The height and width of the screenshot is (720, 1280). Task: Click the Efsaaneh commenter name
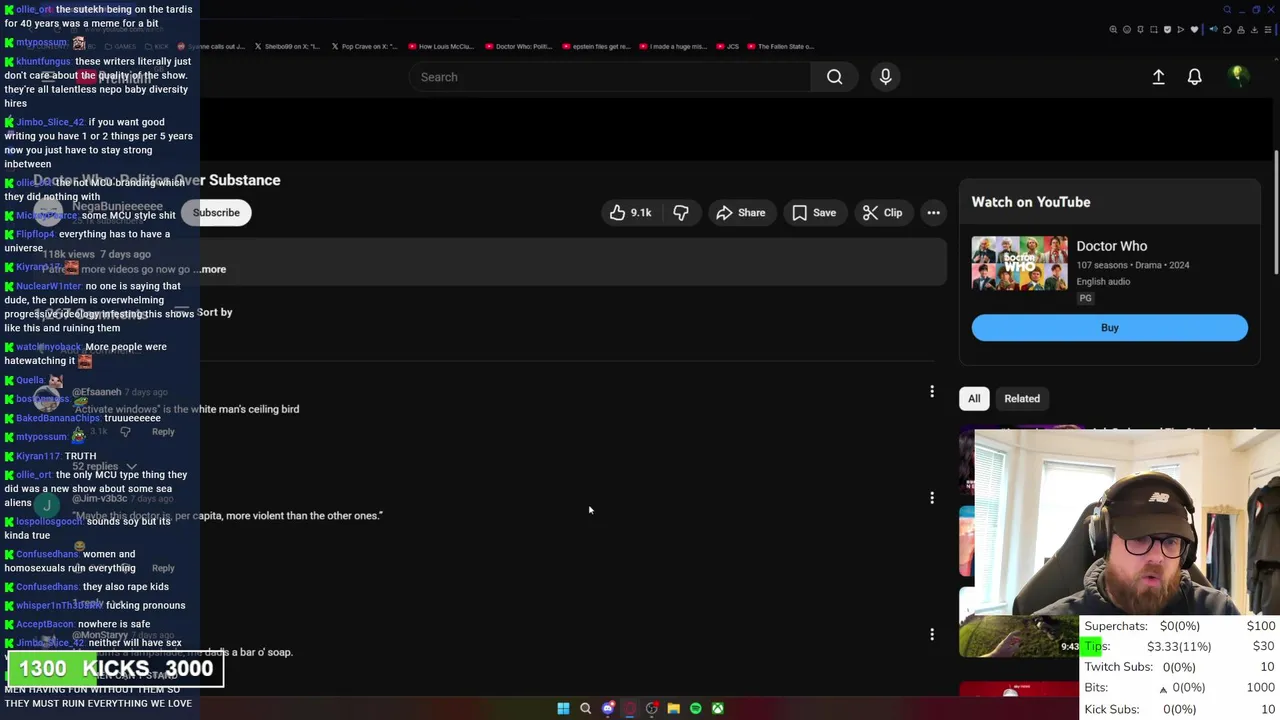pyautogui.click(x=96, y=392)
